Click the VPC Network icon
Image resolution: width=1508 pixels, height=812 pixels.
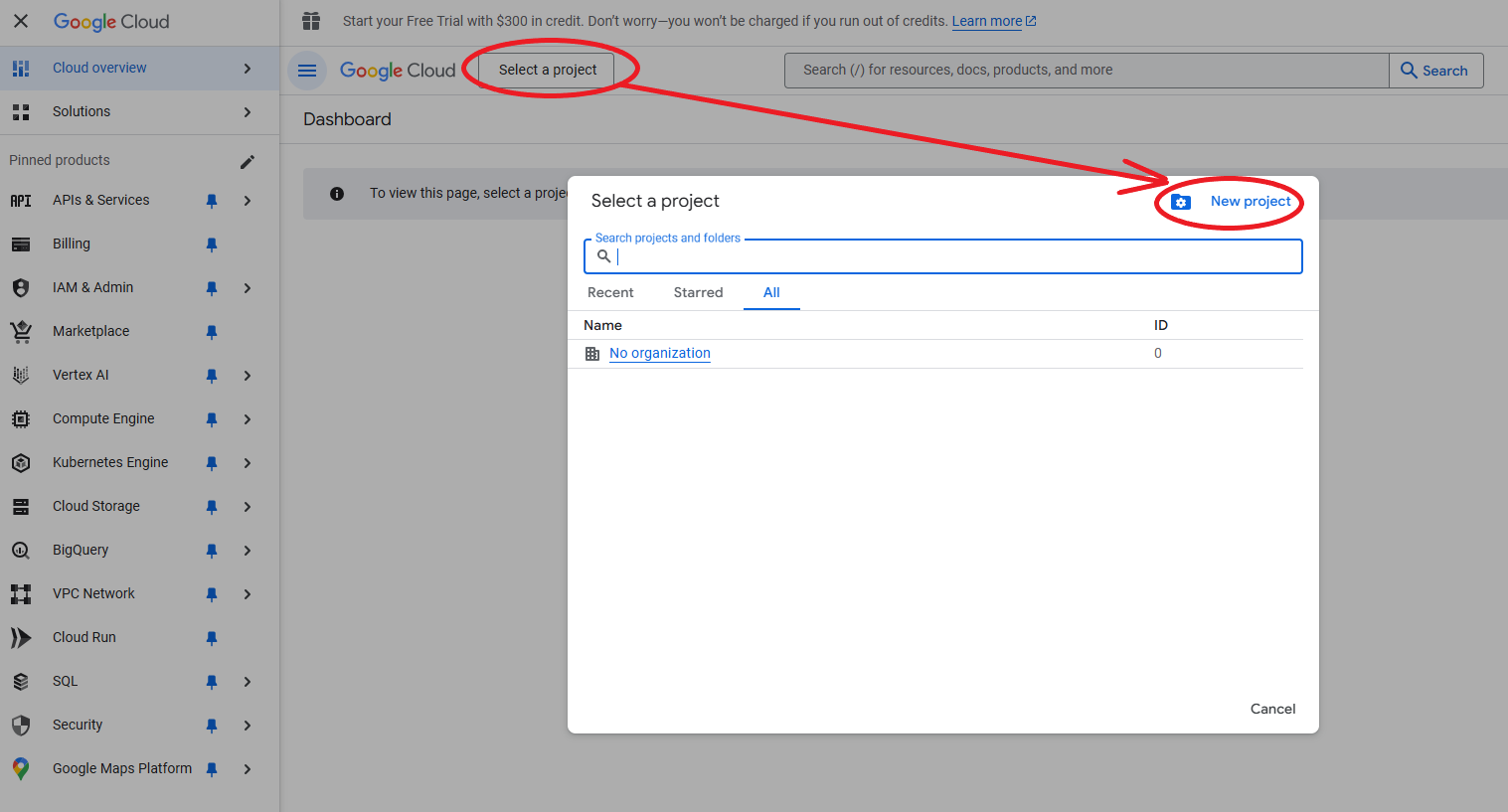(x=21, y=594)
